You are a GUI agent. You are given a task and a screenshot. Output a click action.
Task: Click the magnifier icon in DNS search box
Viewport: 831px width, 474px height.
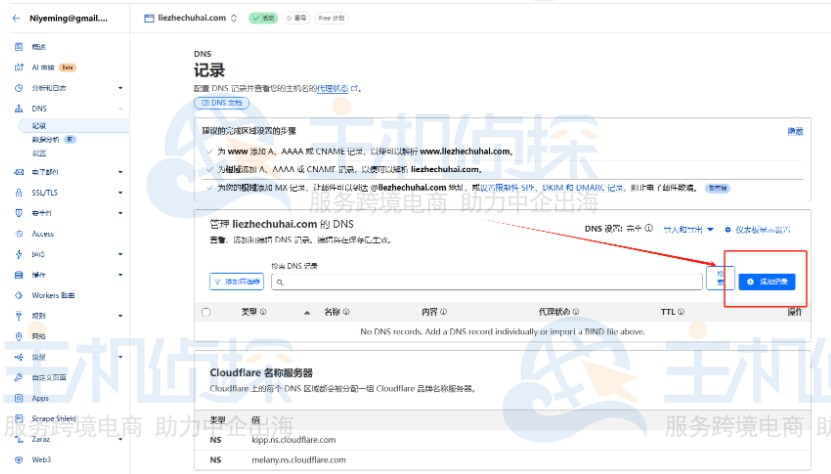click(280, 282)
